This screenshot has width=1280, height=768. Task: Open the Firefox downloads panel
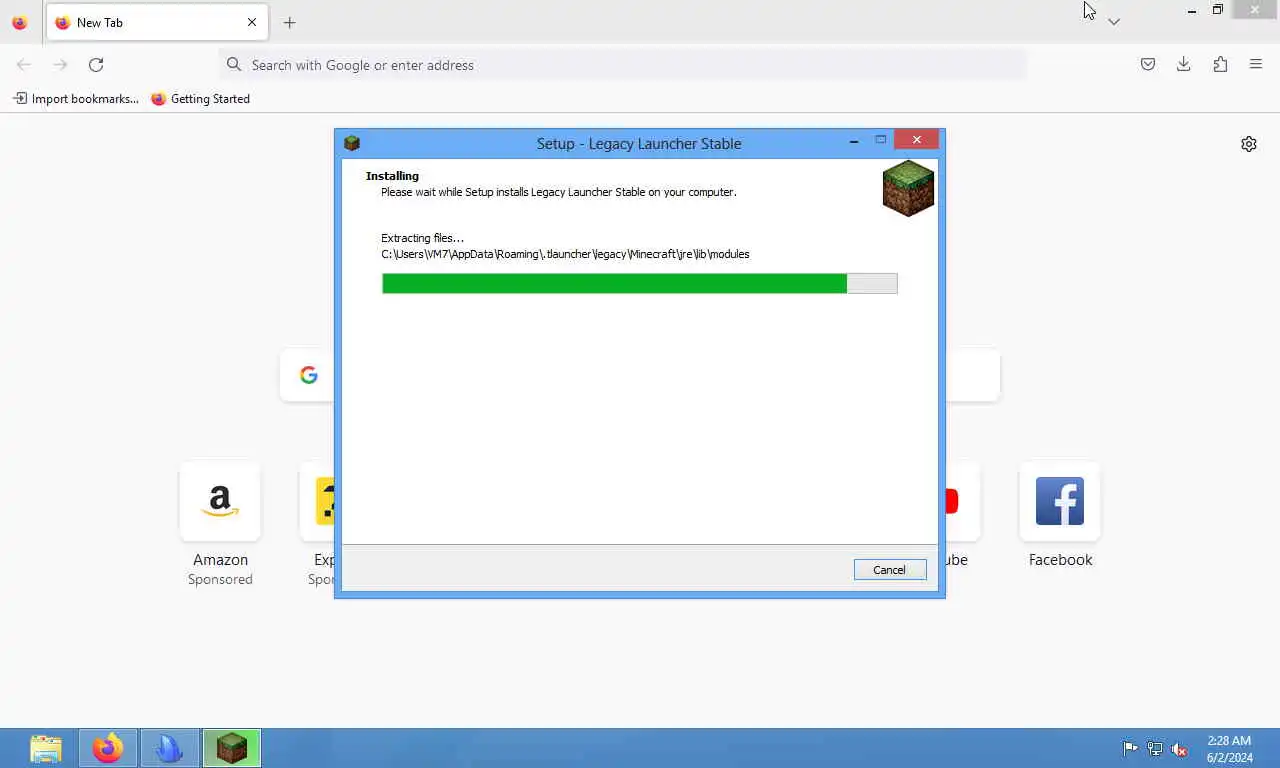point(1184,65)
